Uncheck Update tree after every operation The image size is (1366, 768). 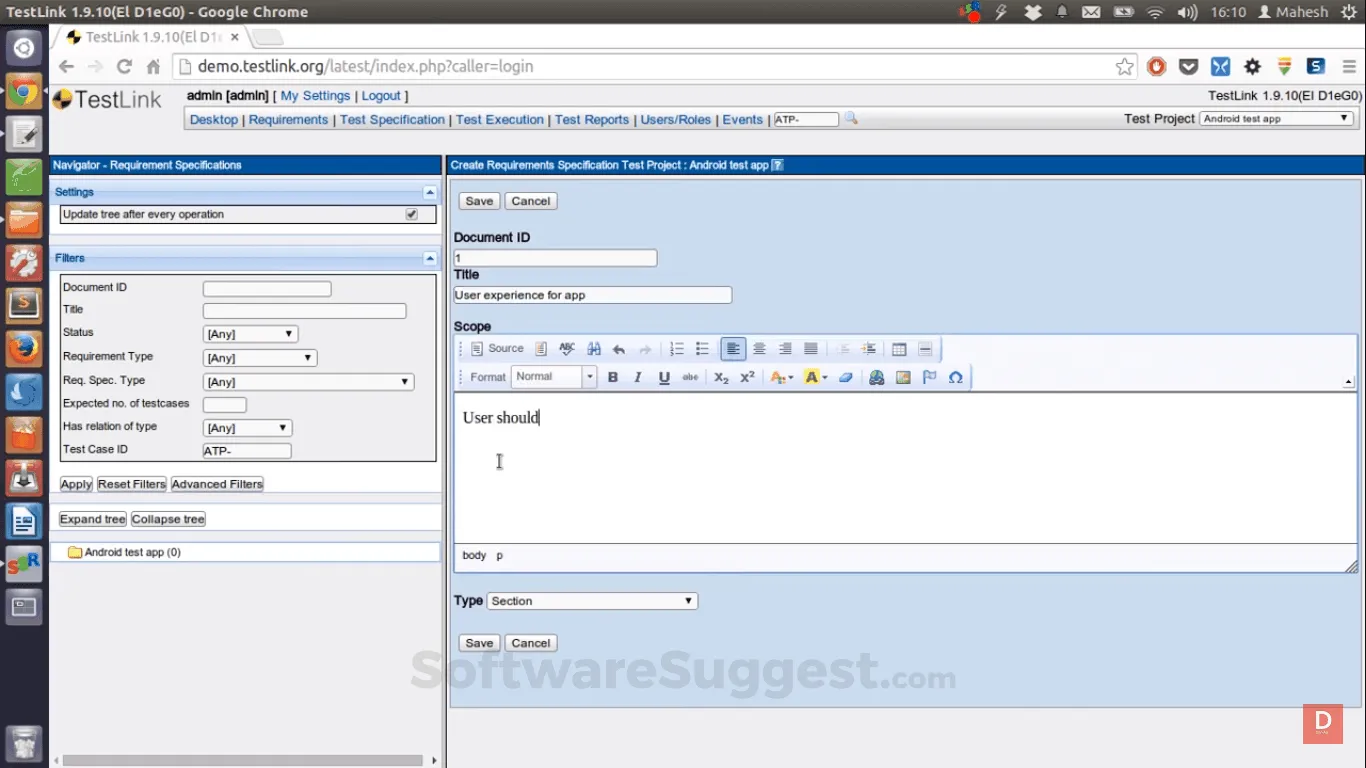[x=411, y=214]
